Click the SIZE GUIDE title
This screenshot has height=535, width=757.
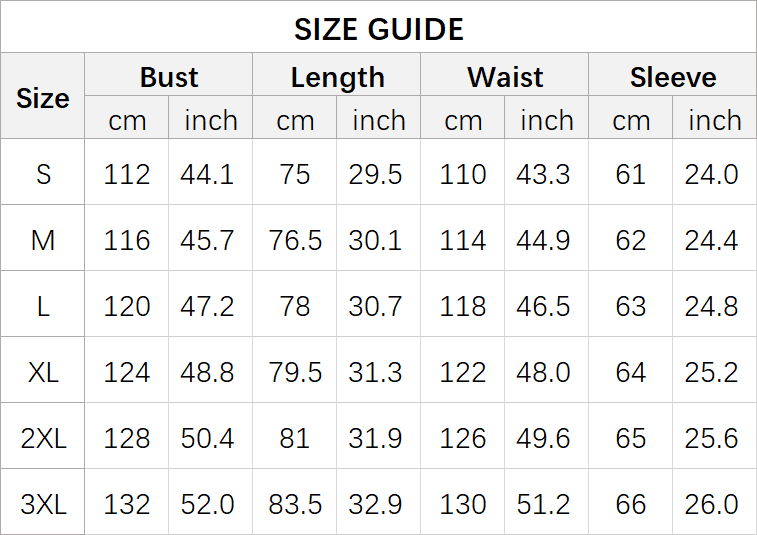tap(378, 29)
